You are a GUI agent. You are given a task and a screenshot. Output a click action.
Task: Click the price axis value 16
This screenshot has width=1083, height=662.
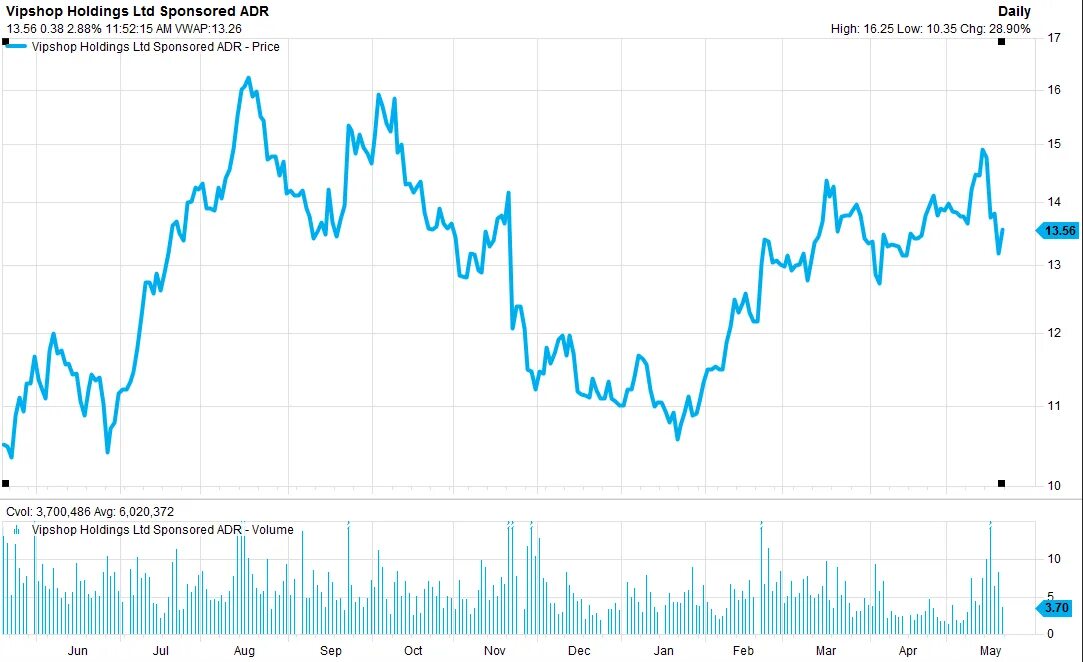[x=1054, y=90]
